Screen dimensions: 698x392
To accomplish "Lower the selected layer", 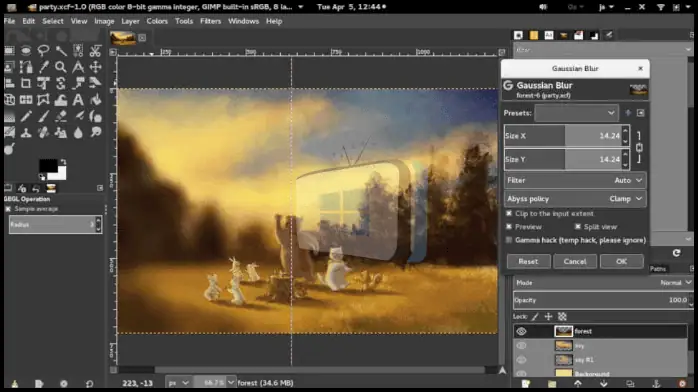I will point(604,384).
